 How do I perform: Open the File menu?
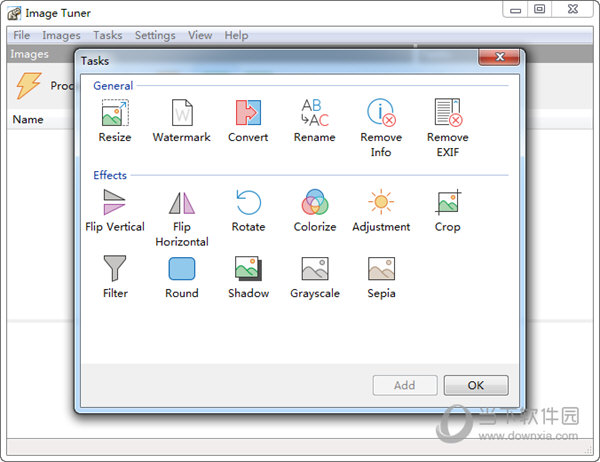pos(21,35)
